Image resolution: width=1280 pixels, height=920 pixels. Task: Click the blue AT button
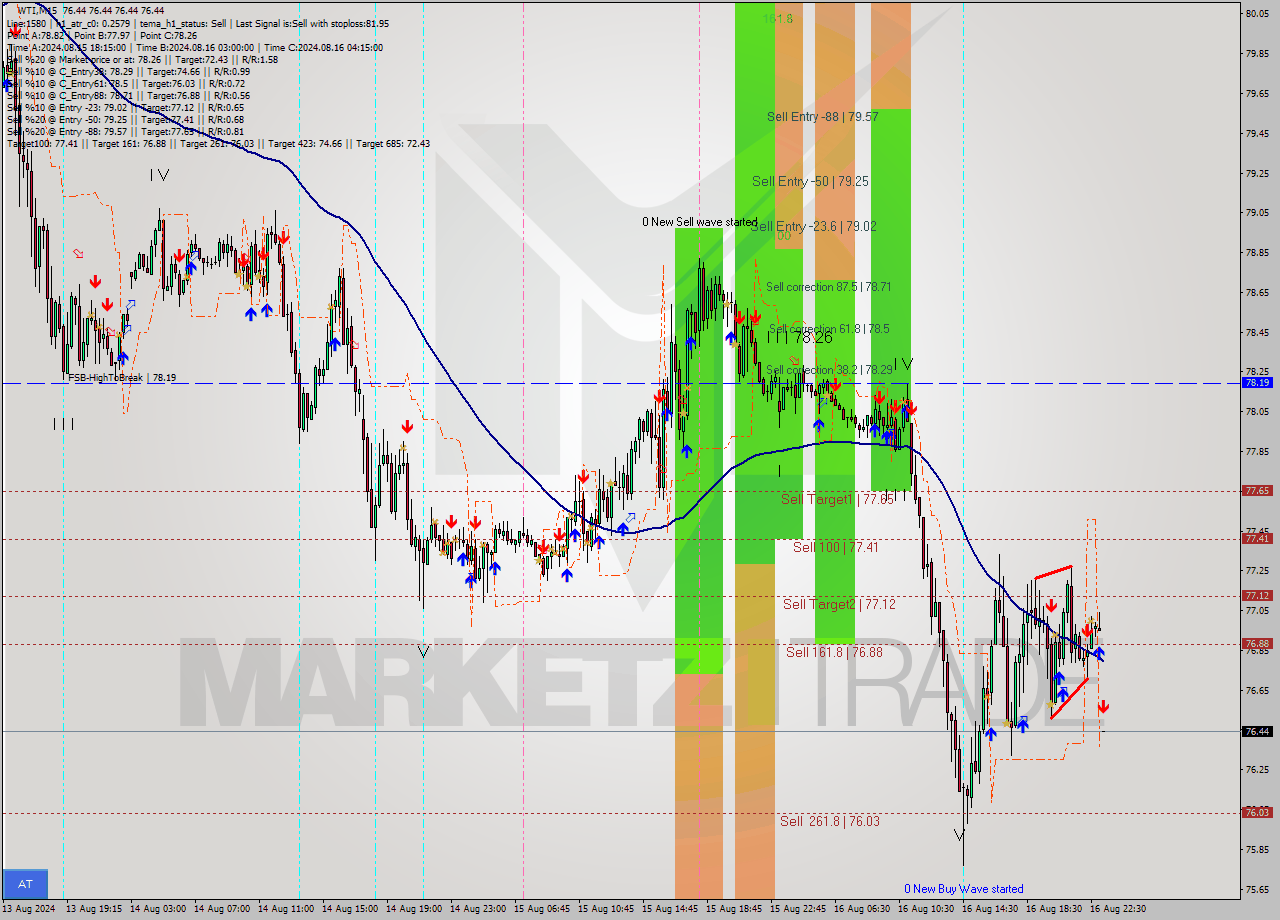click(x=25, y=884)
